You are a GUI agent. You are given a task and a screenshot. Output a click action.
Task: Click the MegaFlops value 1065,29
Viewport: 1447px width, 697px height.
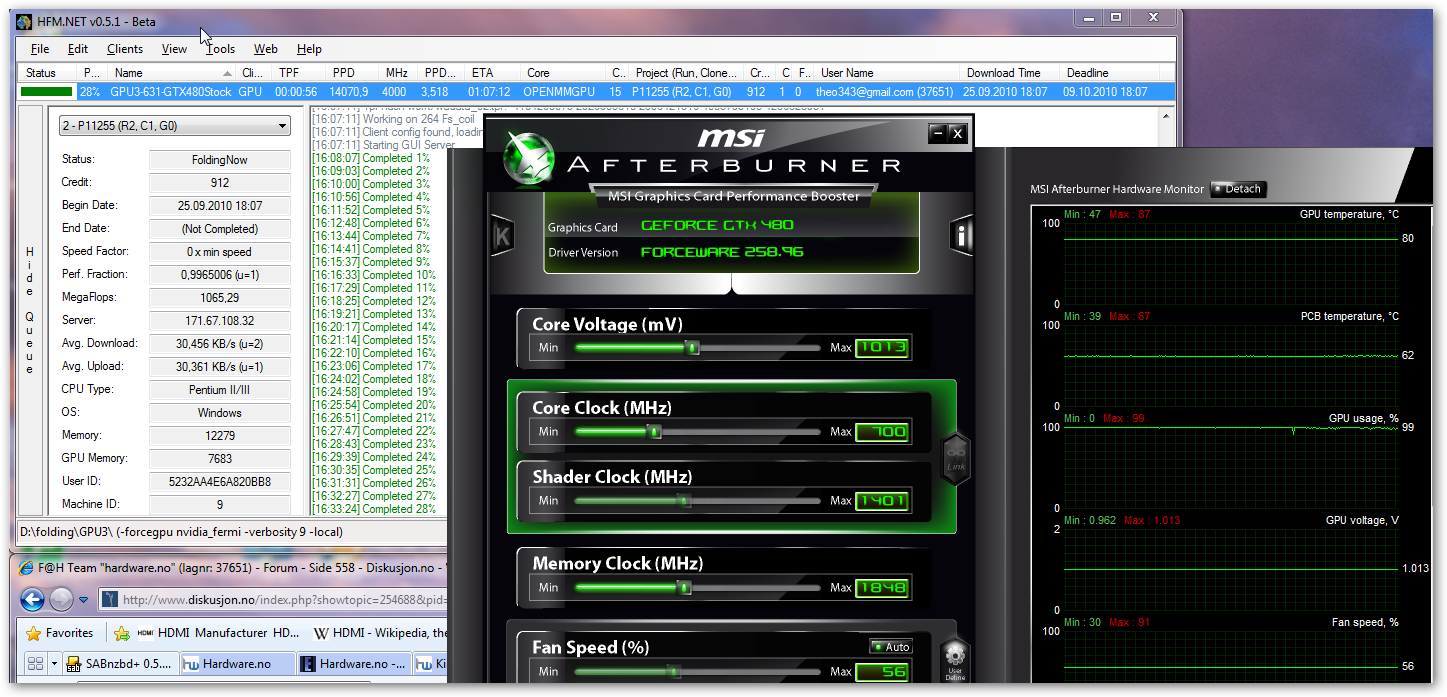220,298
